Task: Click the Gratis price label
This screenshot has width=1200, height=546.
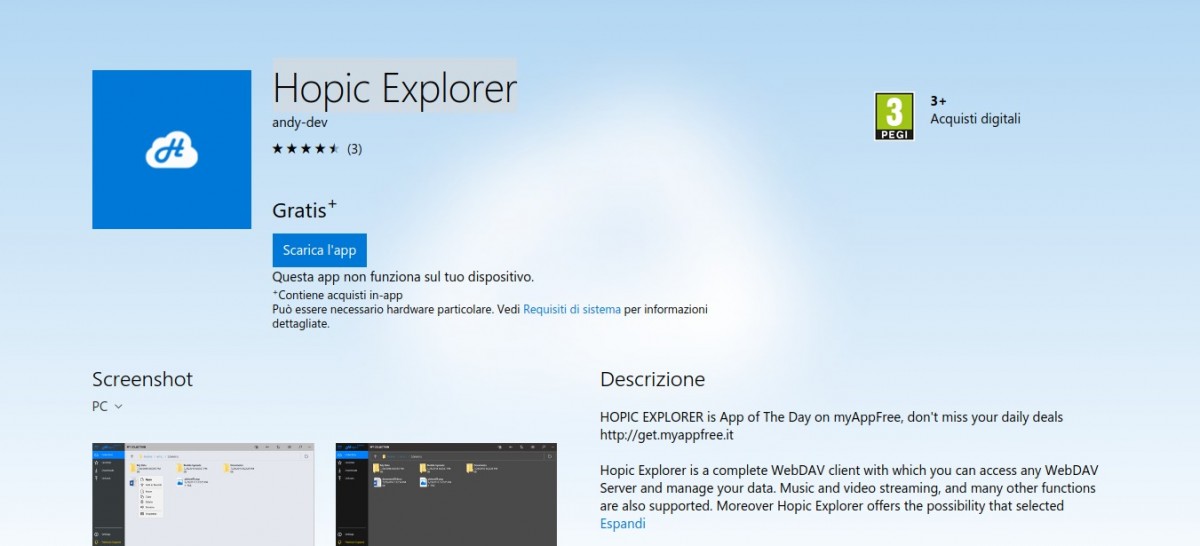Action: pos(304,210)
